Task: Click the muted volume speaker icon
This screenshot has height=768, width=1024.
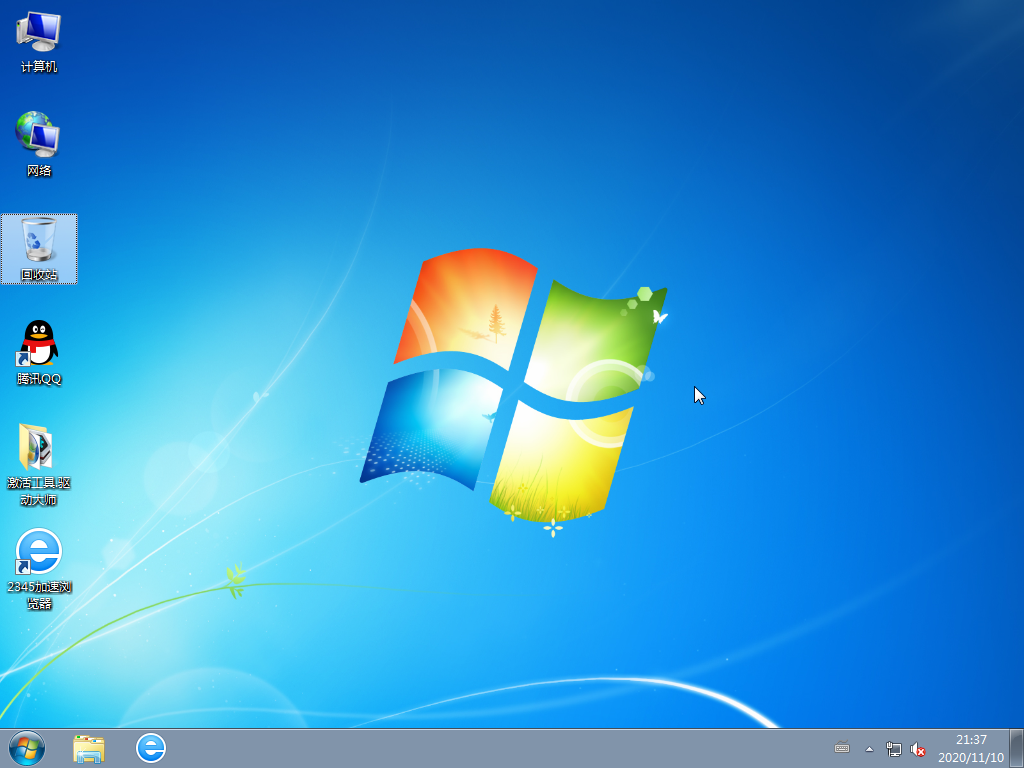Action: point(918,749)
